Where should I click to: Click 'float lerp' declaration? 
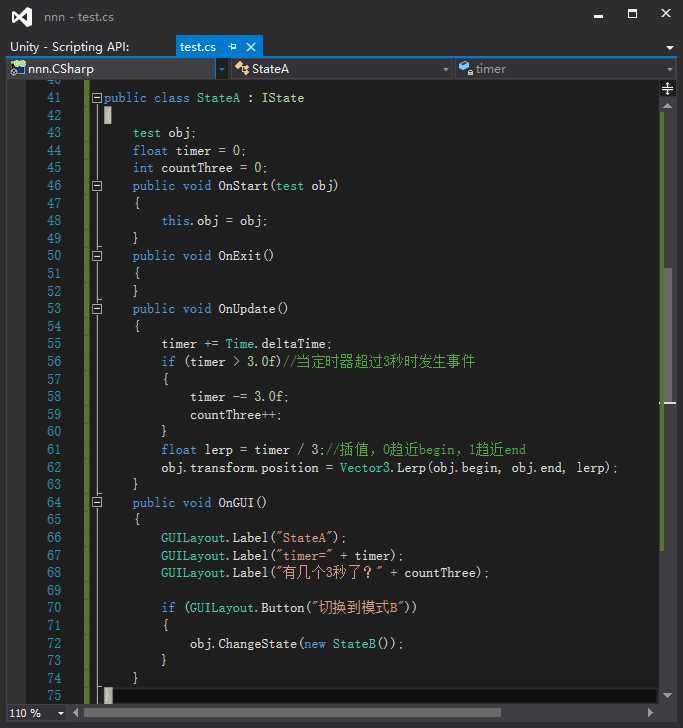click(x=197, y=449)
